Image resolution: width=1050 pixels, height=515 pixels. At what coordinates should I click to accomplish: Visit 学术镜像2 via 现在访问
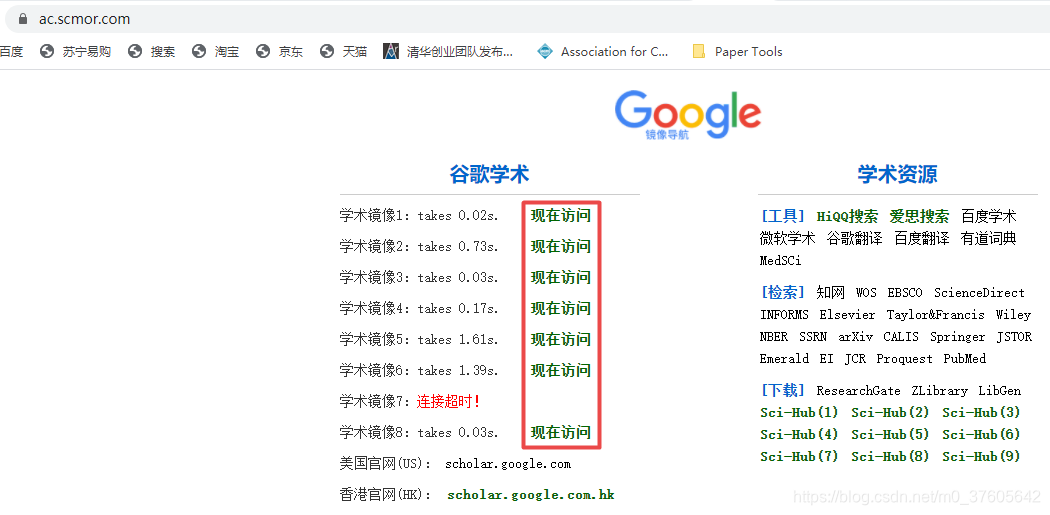pyautogui.click(x=560, y=246)
